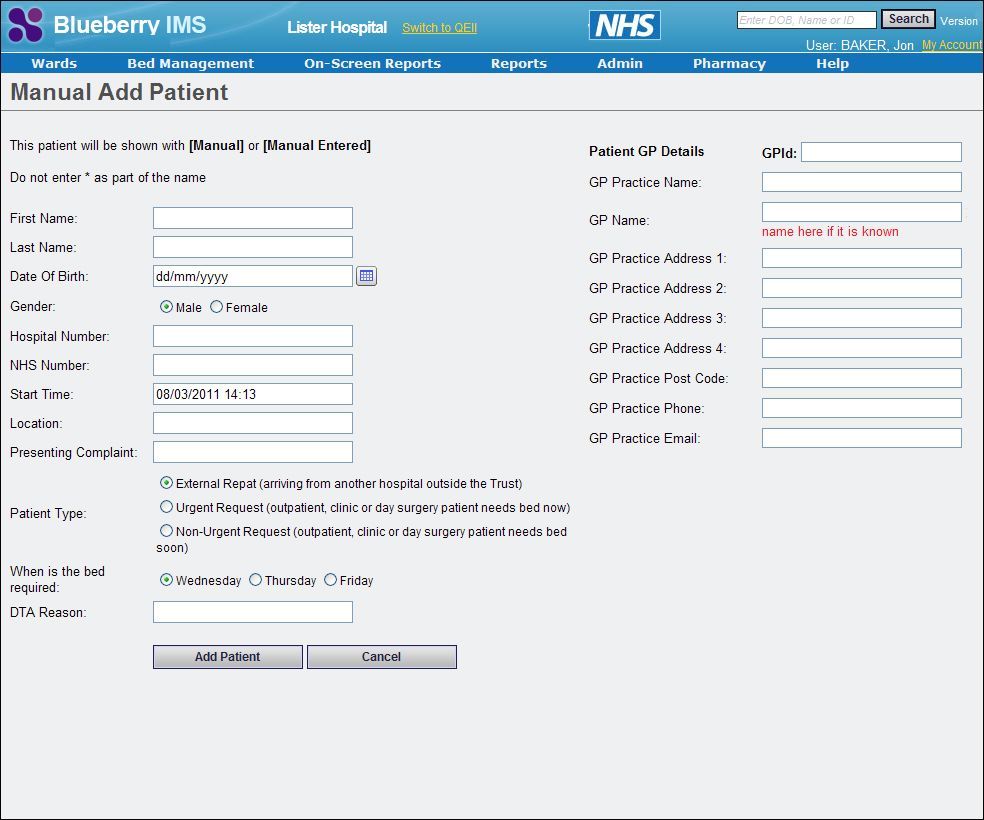
Task: Open the Wards menu
Action: click(54, 63)
